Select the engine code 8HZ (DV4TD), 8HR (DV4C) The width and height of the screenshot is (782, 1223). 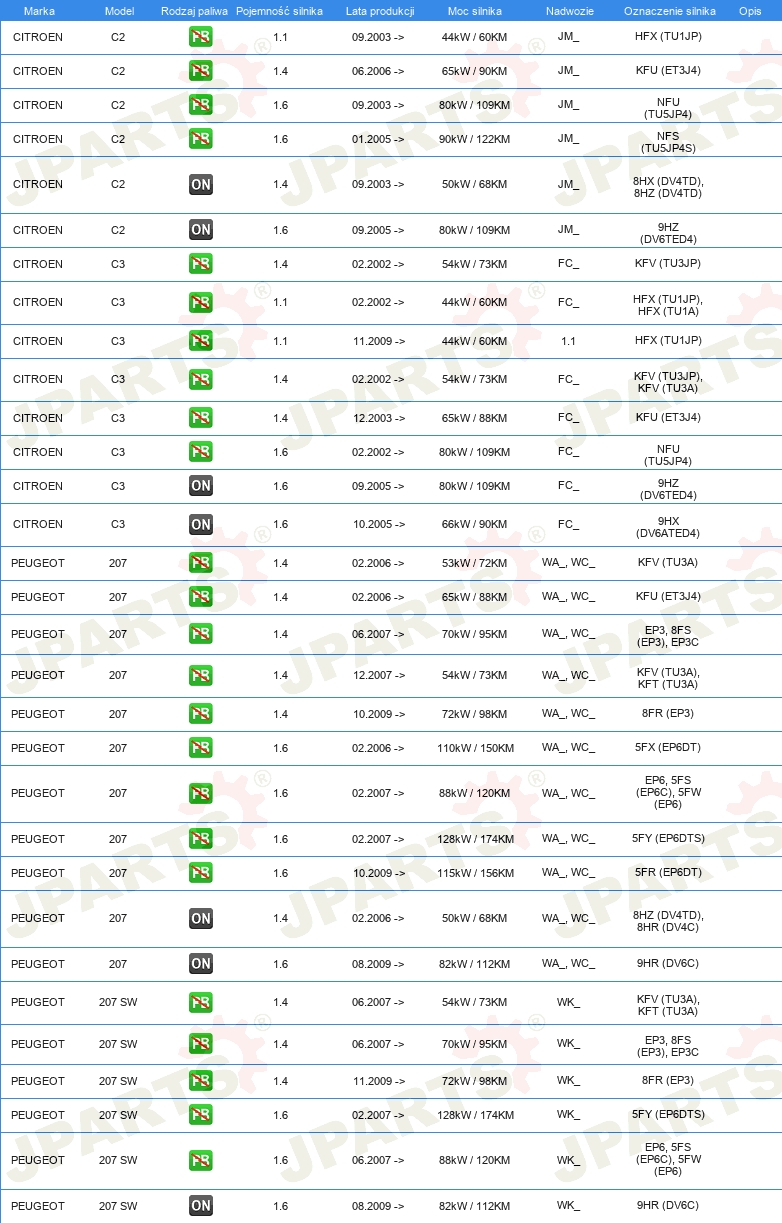click(x=668, y=921)
